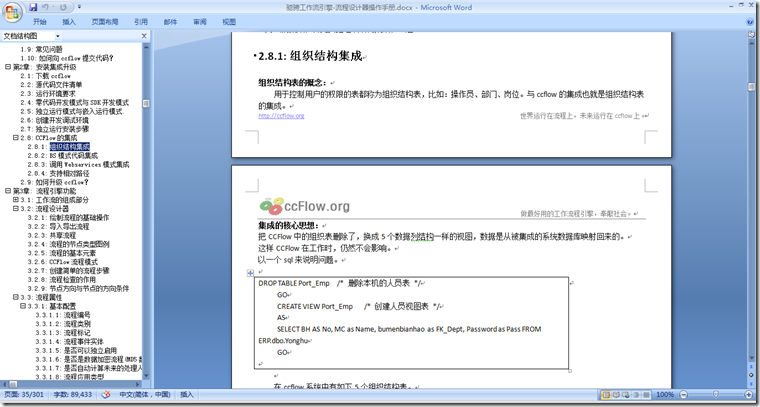Click the table move handle icon
760x407 pixels.
[x=251, y=273]
